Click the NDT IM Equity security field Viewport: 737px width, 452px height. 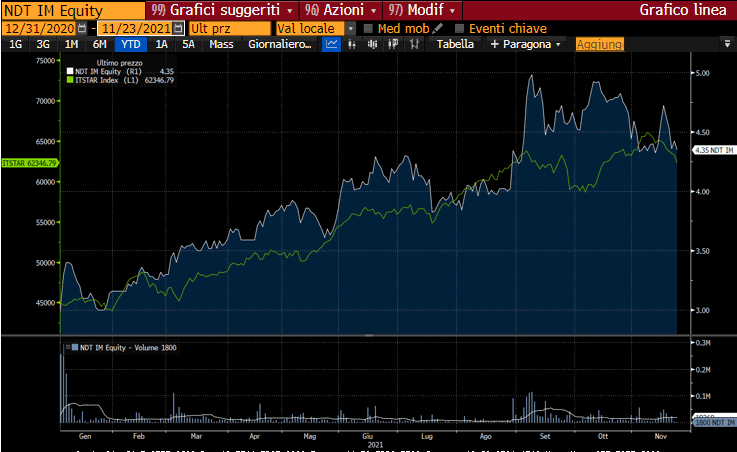pos(73,10)
